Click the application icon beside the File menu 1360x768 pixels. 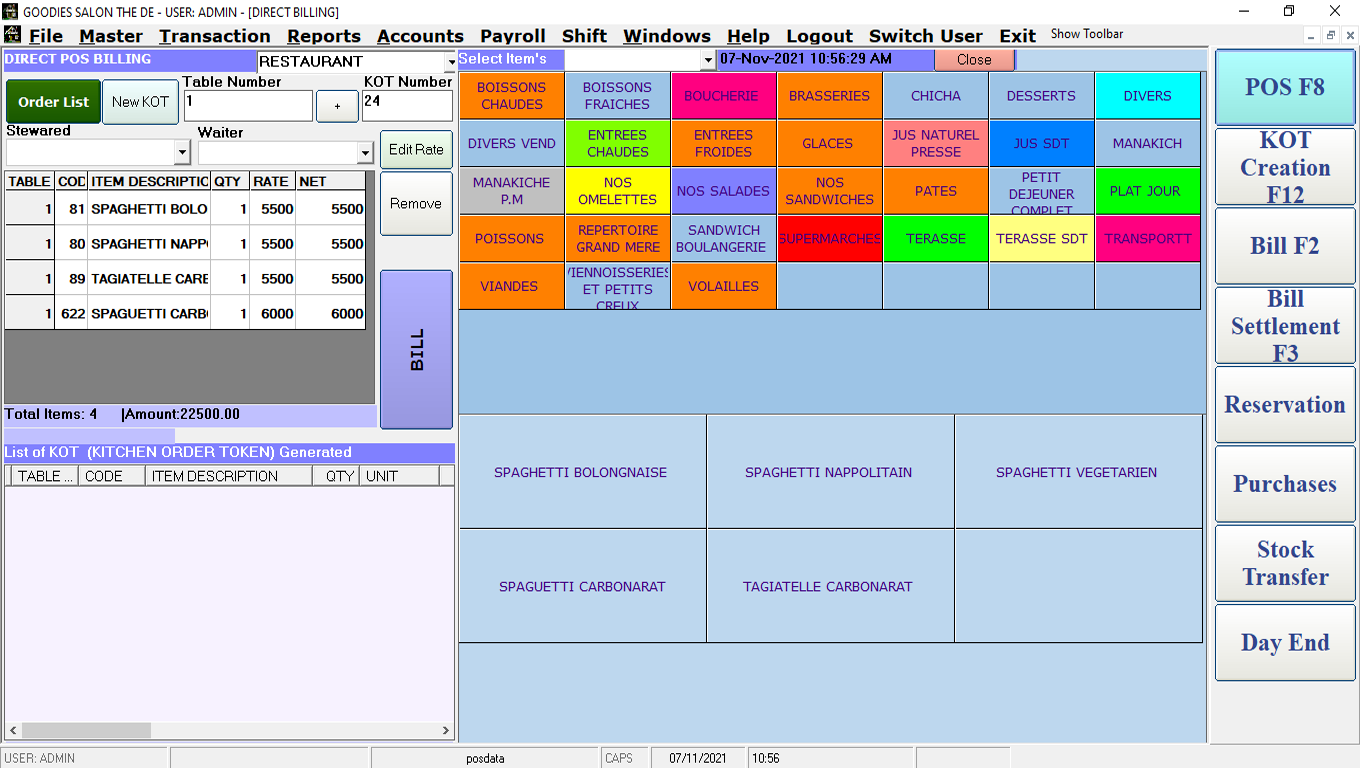(x=13, y=35)
